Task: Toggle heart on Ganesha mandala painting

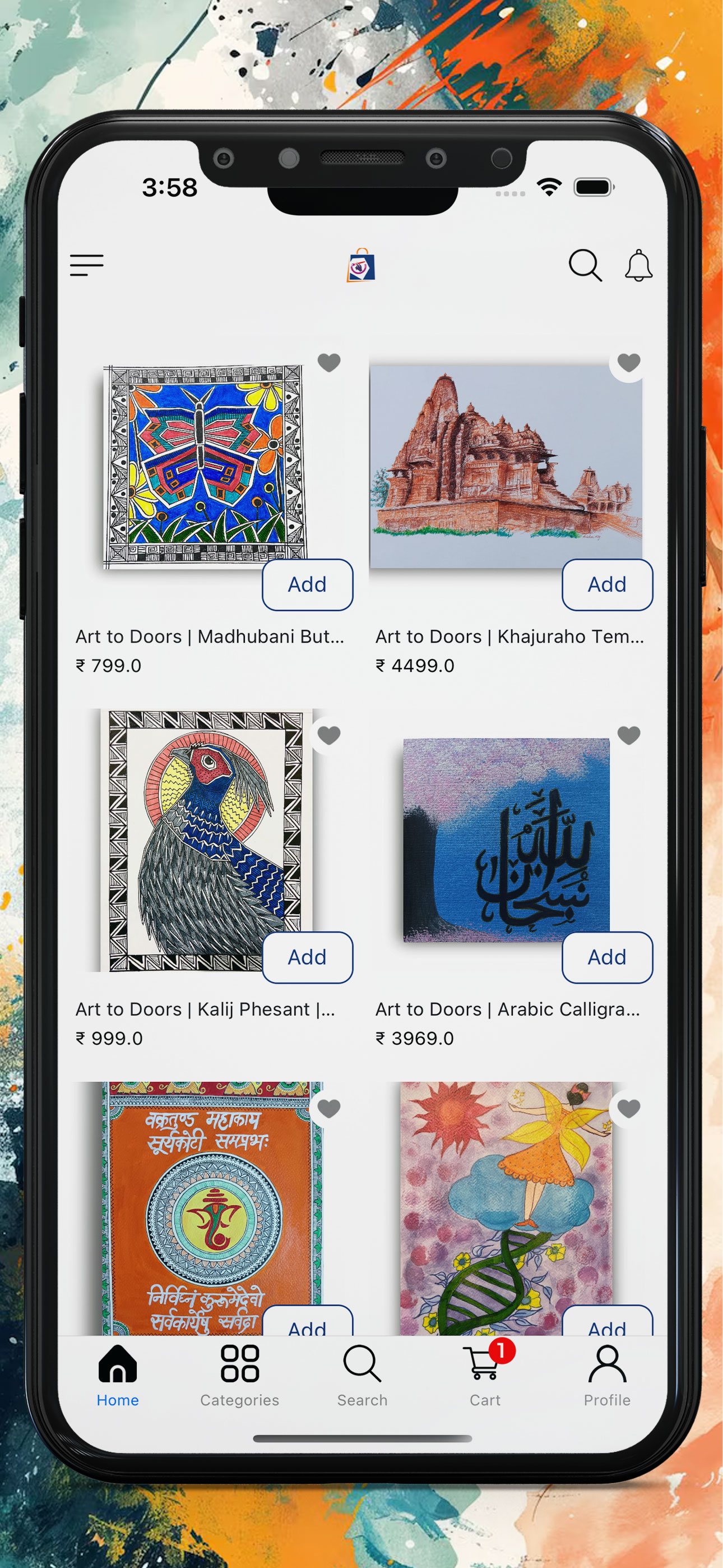Action: point(329,1109)
